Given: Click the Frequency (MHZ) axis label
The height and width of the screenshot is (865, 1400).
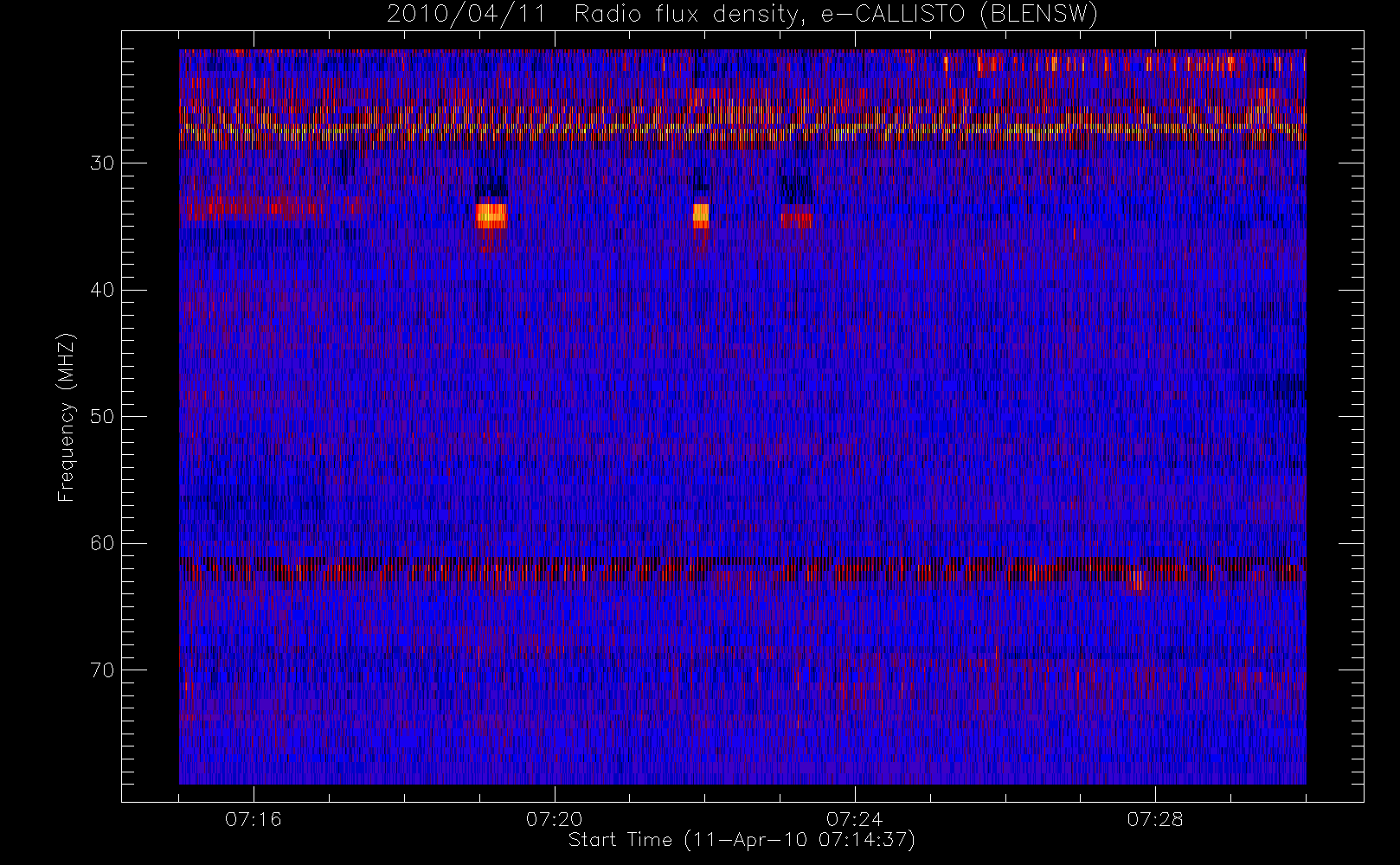Looking at the screenshot, I should click(x=66, y=417).
